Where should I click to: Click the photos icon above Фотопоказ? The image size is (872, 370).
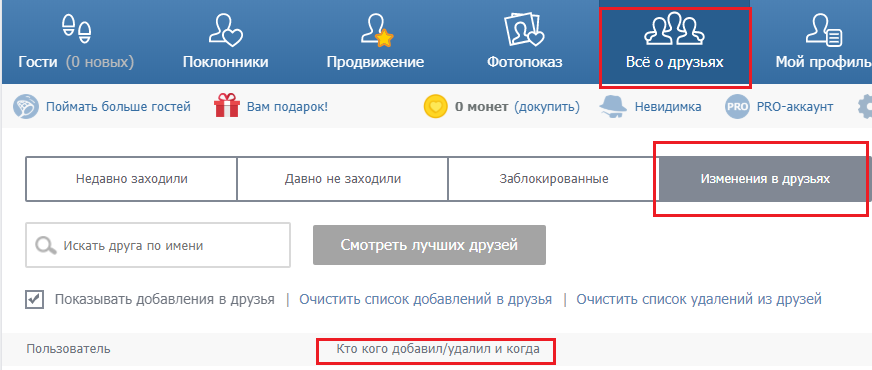[524, 29]
